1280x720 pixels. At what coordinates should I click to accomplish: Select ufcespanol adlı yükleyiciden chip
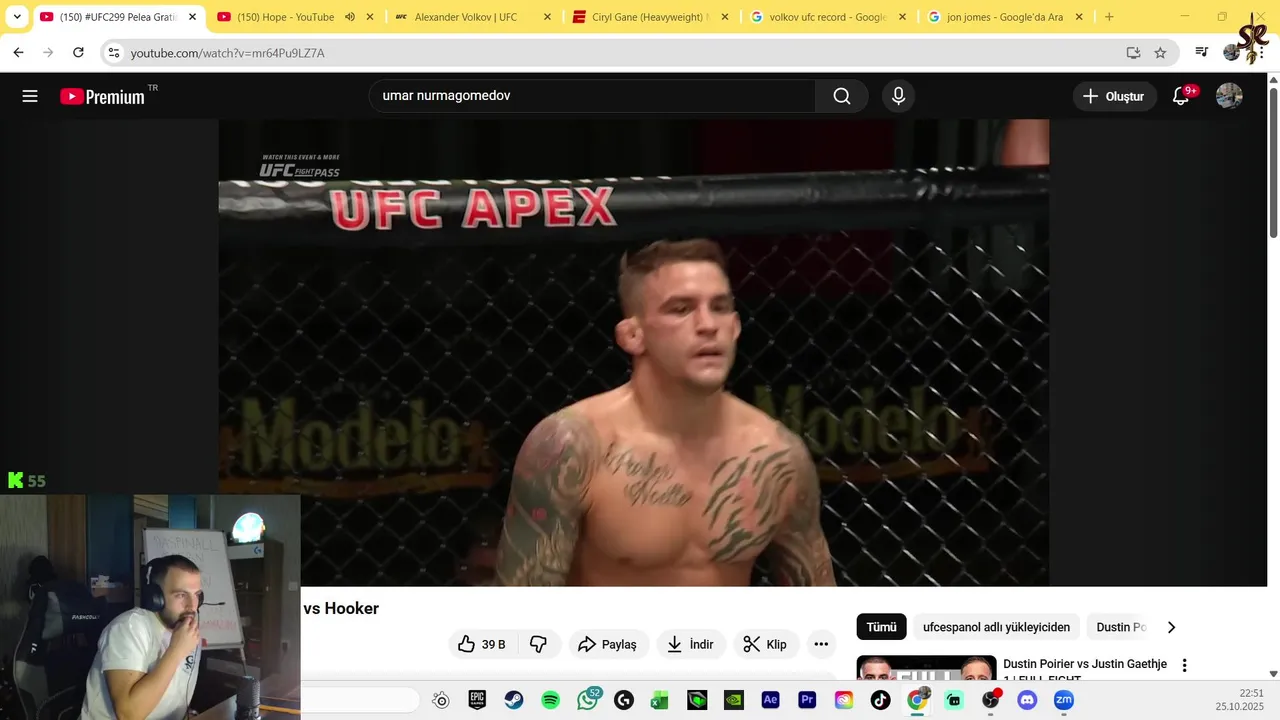pyautogui.click(x=996, y=627)
